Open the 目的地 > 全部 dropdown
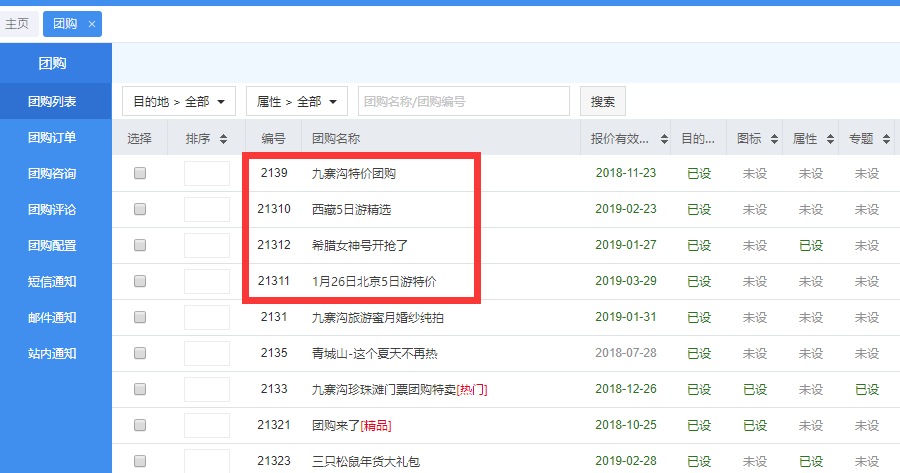This screenshot has width=900, height=473. click(179, 101)
